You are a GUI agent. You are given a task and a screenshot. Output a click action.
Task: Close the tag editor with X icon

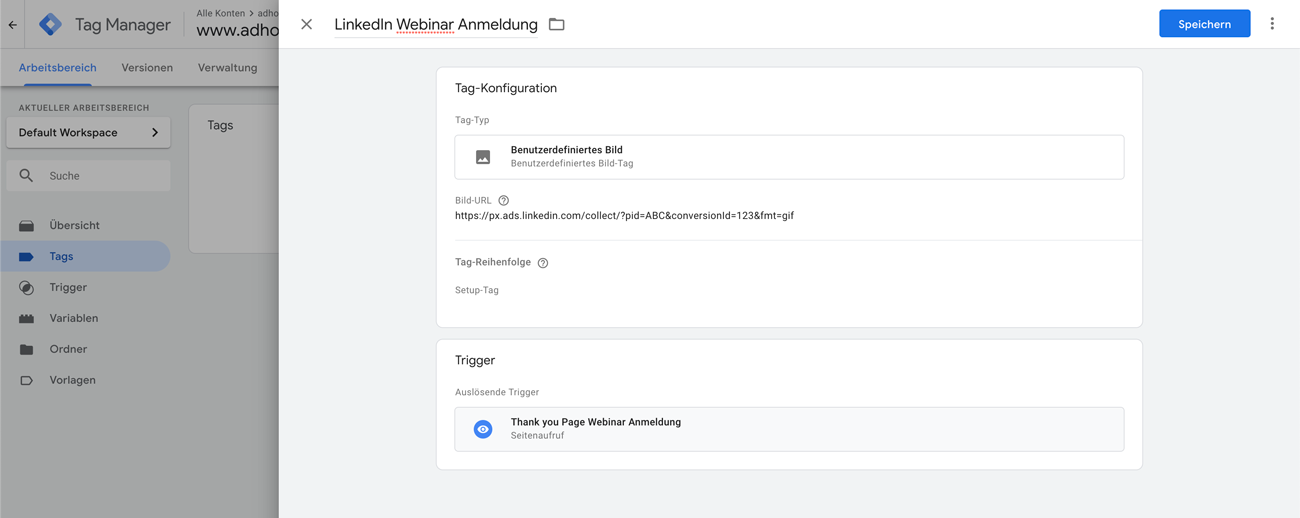307,24
